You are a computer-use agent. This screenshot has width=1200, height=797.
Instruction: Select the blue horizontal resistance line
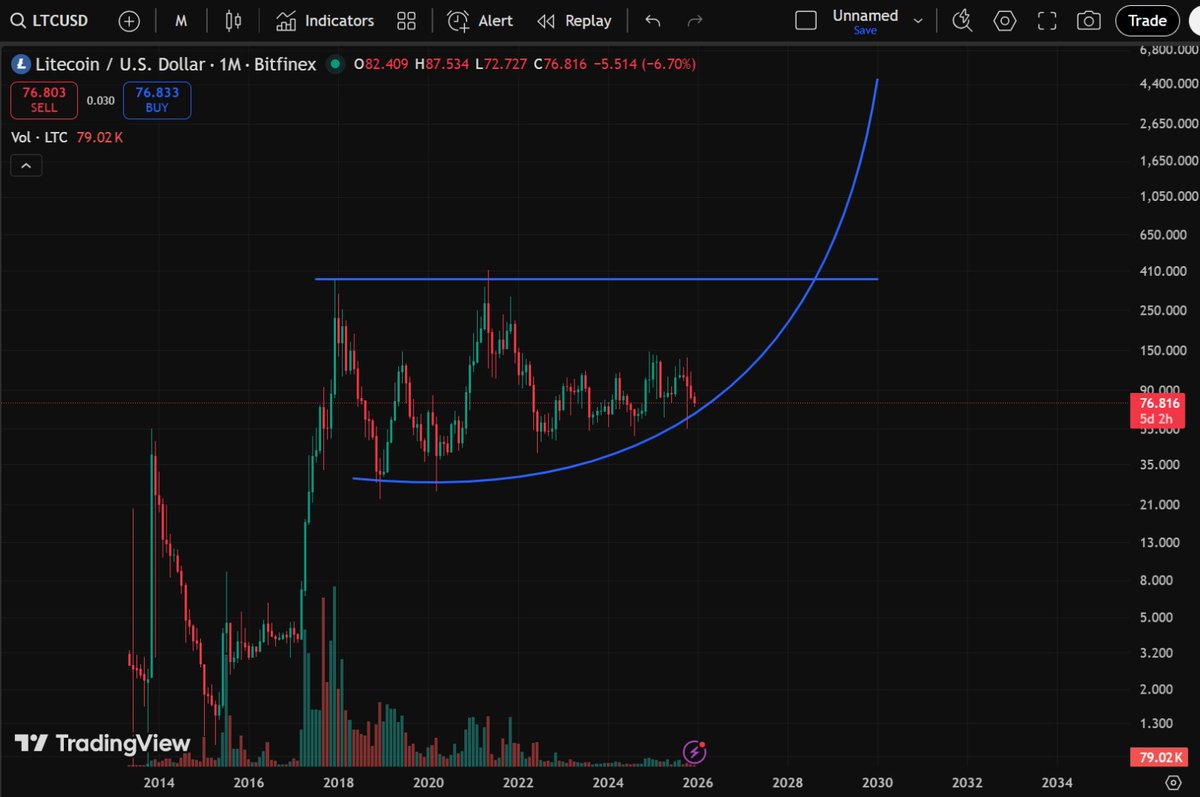pos(596,279)
